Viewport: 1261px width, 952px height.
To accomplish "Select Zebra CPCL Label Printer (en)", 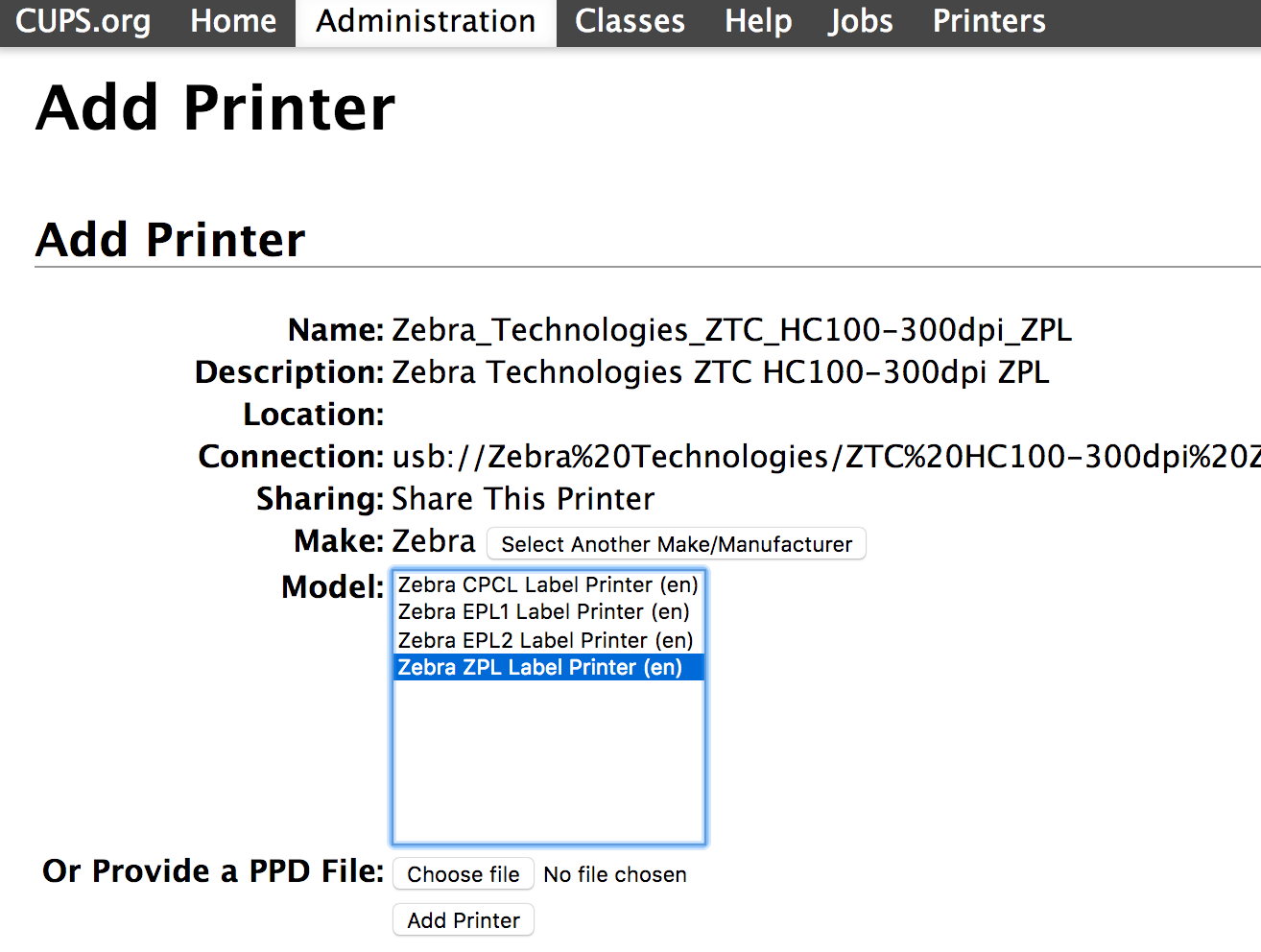I will pyautogui.click(x=548, y=584).
